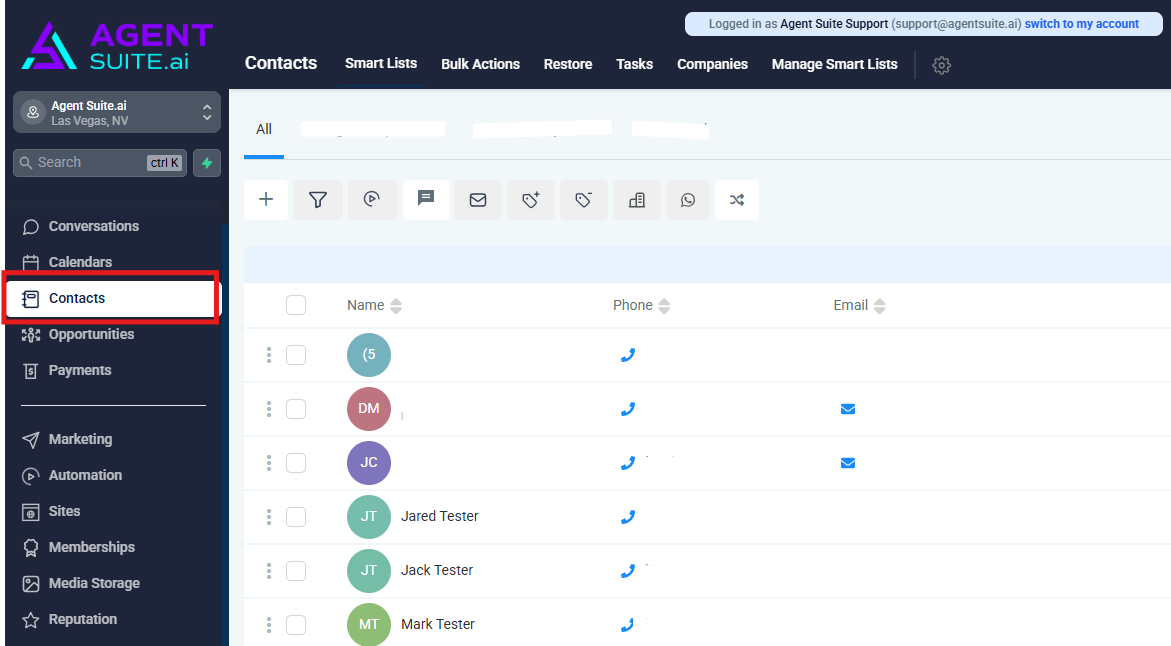Click email envelope icon in JC row
This screenshot has width=1171, height=646.
[x=848, y=463]
